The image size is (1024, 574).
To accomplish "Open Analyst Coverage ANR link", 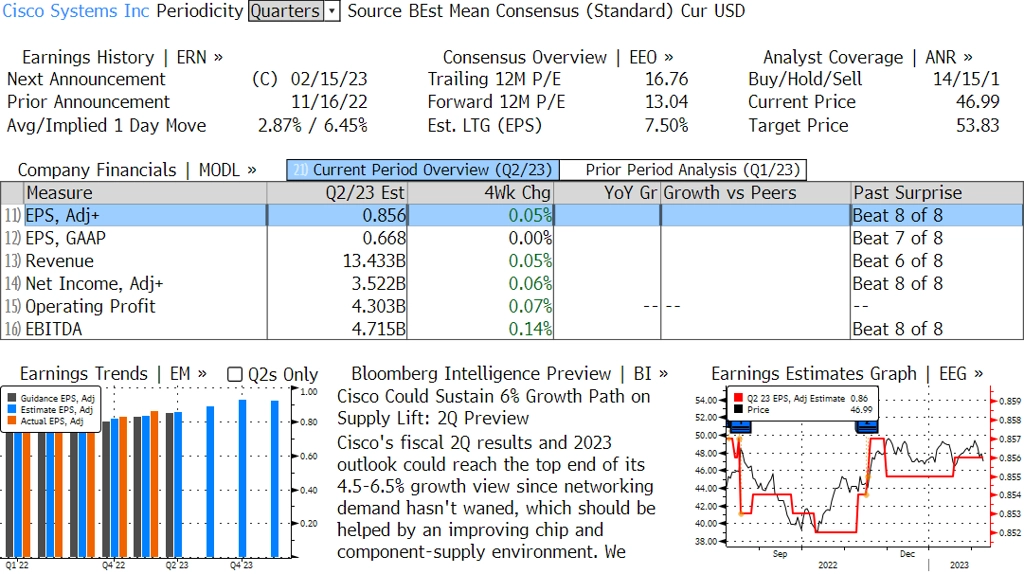I will [x=868, y=57].
